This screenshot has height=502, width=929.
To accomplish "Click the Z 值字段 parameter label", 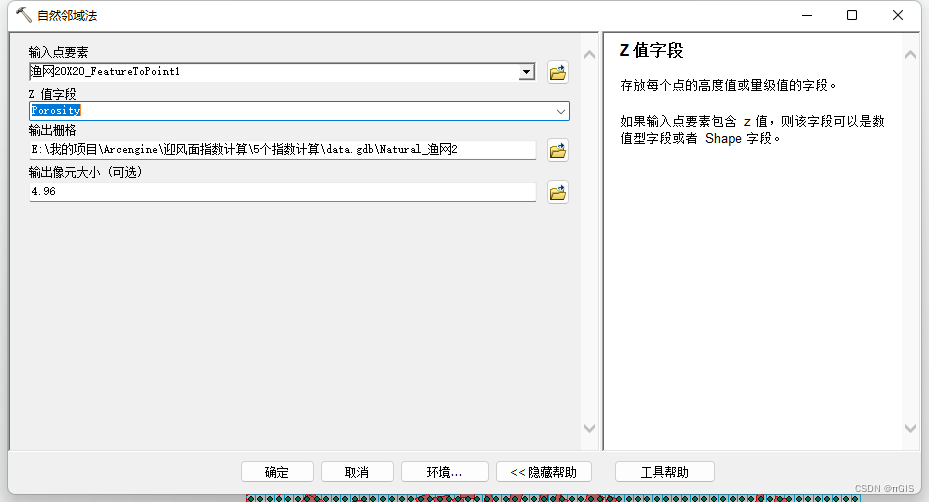I will [52, 94].
